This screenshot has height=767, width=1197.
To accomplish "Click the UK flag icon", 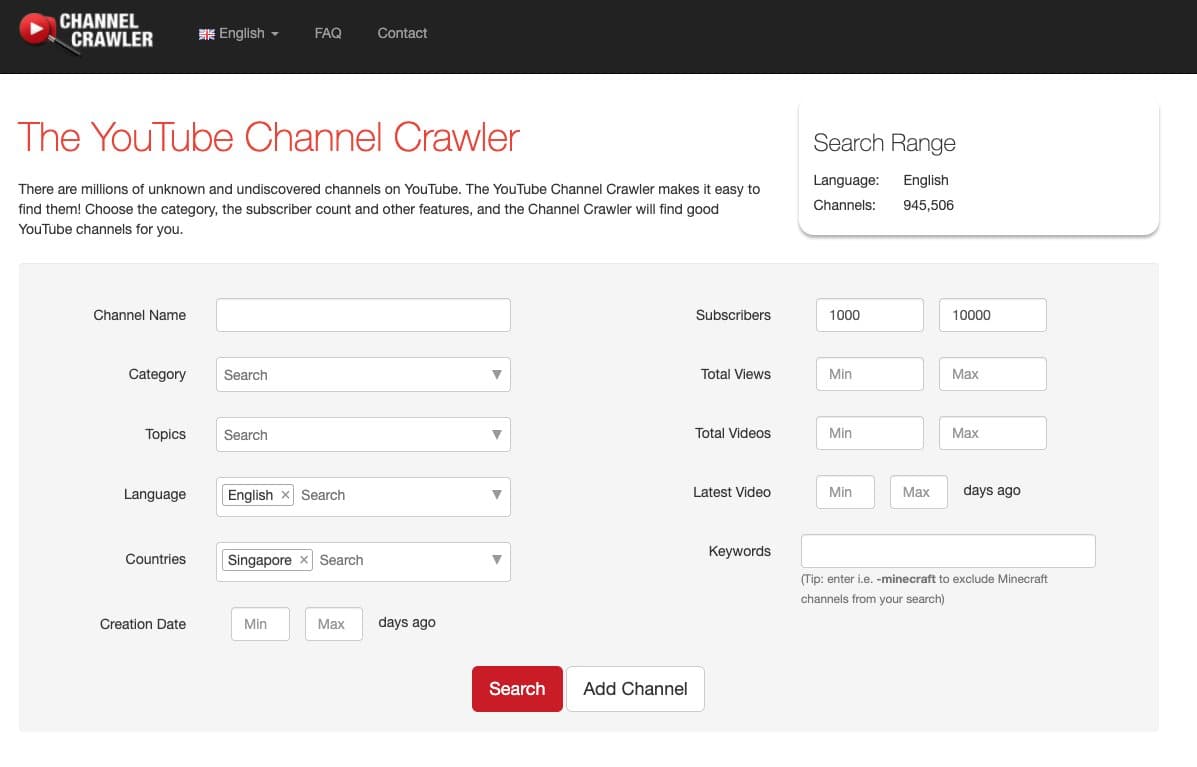I will (x=207, y=34).
